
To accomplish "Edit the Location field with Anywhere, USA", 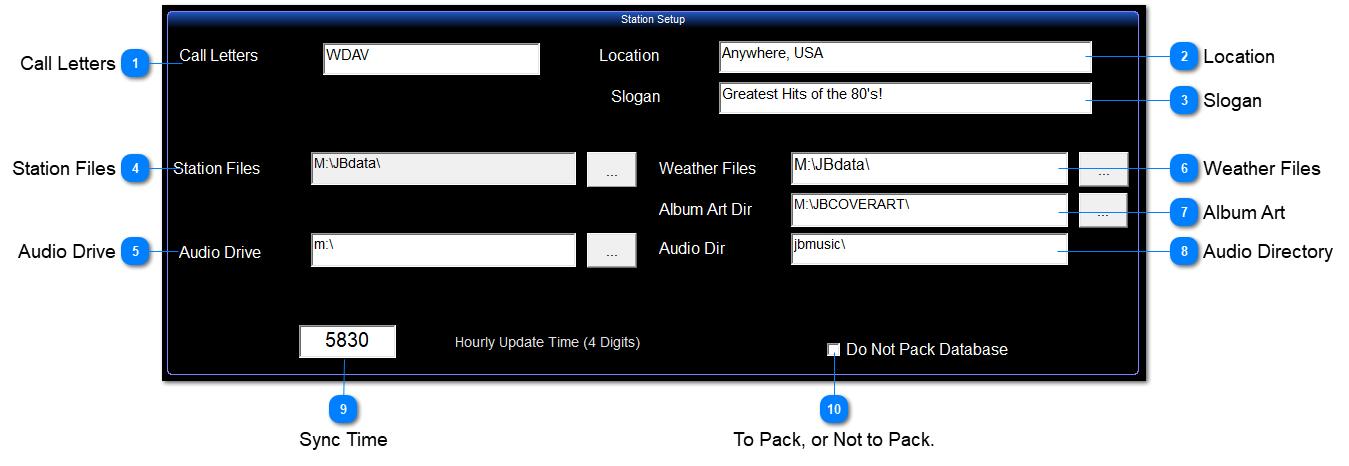I will pos(905,57).
